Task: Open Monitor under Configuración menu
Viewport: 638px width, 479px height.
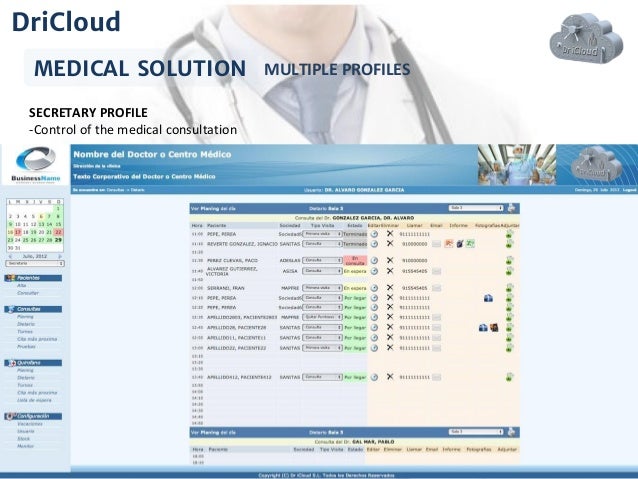Action: click(25, 446)
